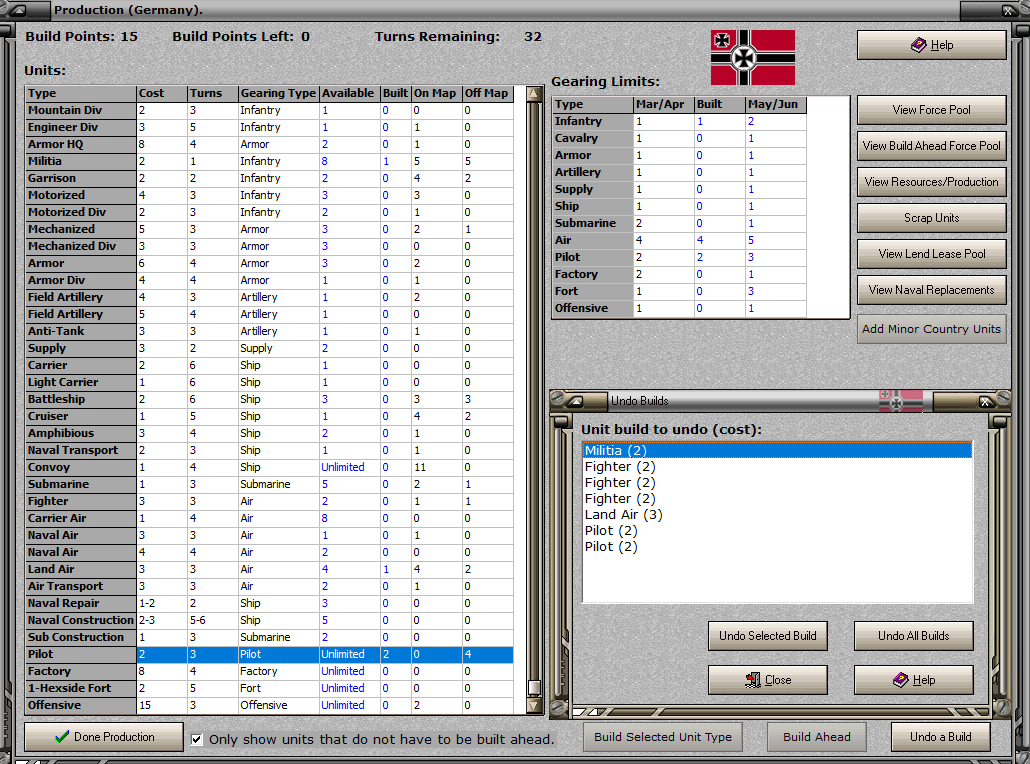
Task: Select the Amphibious unit row
Action: pyautogui.click(x=269, y=434)
